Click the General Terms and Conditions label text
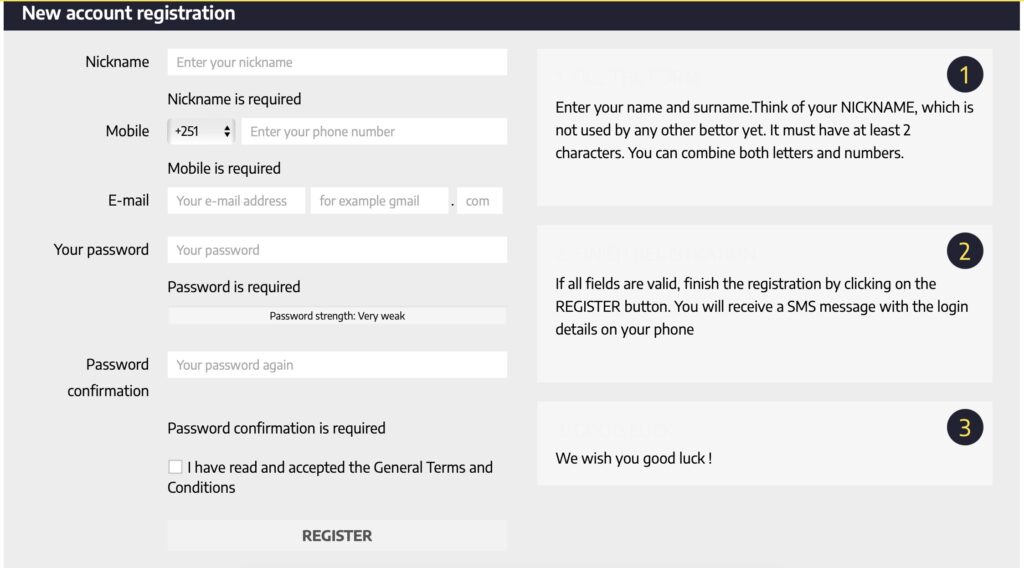1024x568 pixels. pyautogui.click(x=330, y=477)
